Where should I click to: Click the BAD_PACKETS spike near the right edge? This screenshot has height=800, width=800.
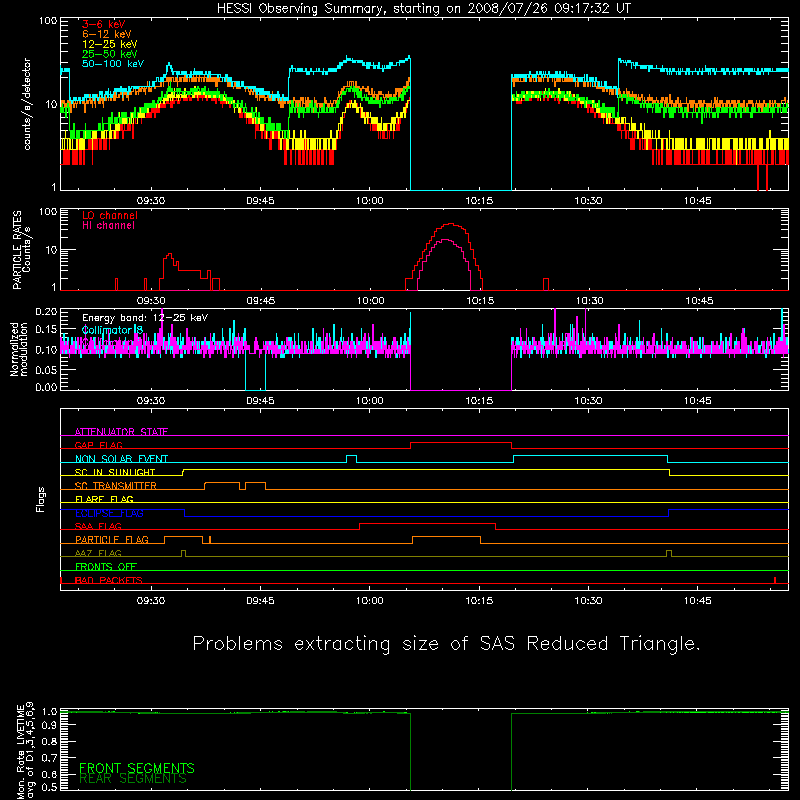tap(775, 580)
